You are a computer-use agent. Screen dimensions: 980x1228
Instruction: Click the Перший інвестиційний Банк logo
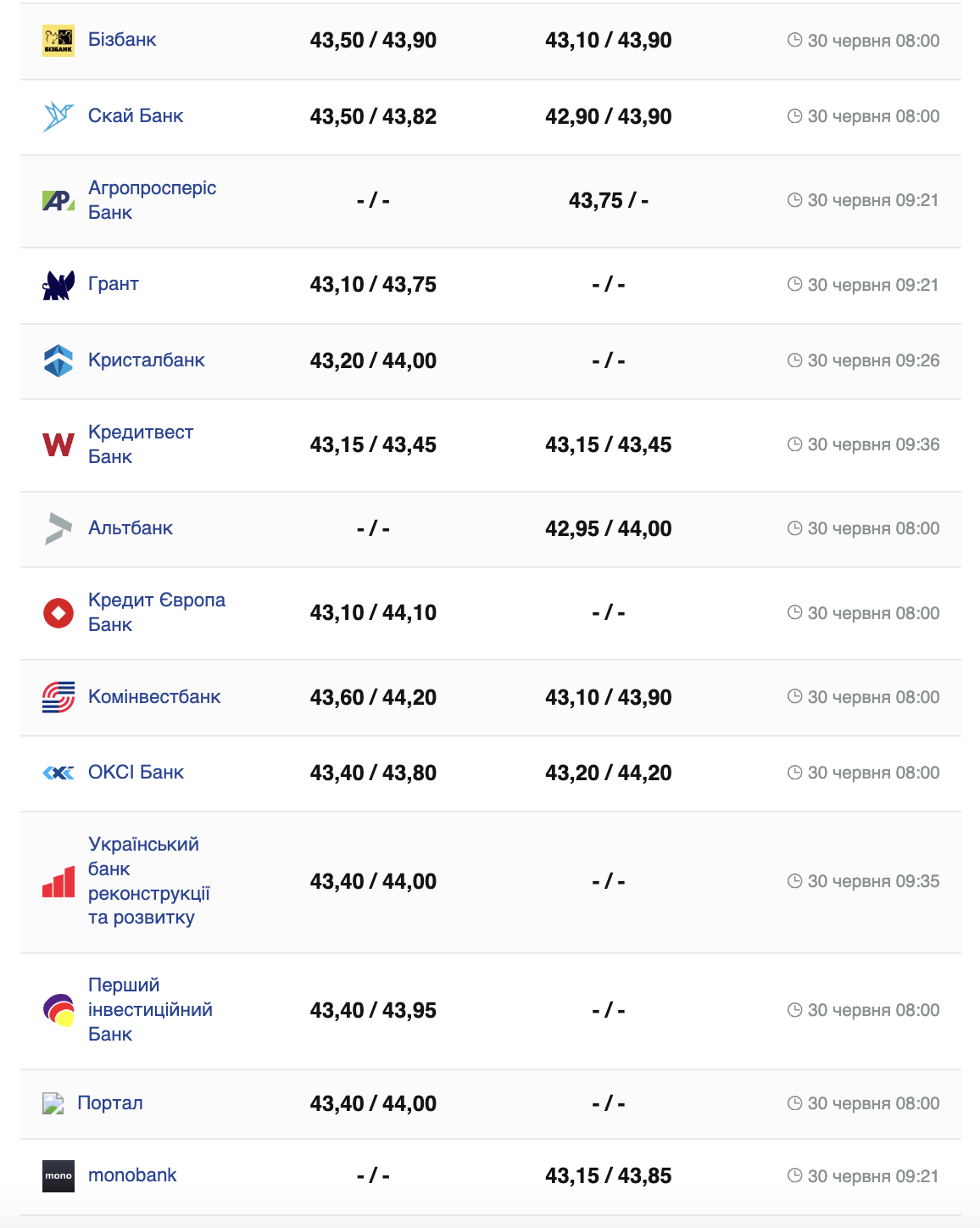click(x=58, y=1010)
